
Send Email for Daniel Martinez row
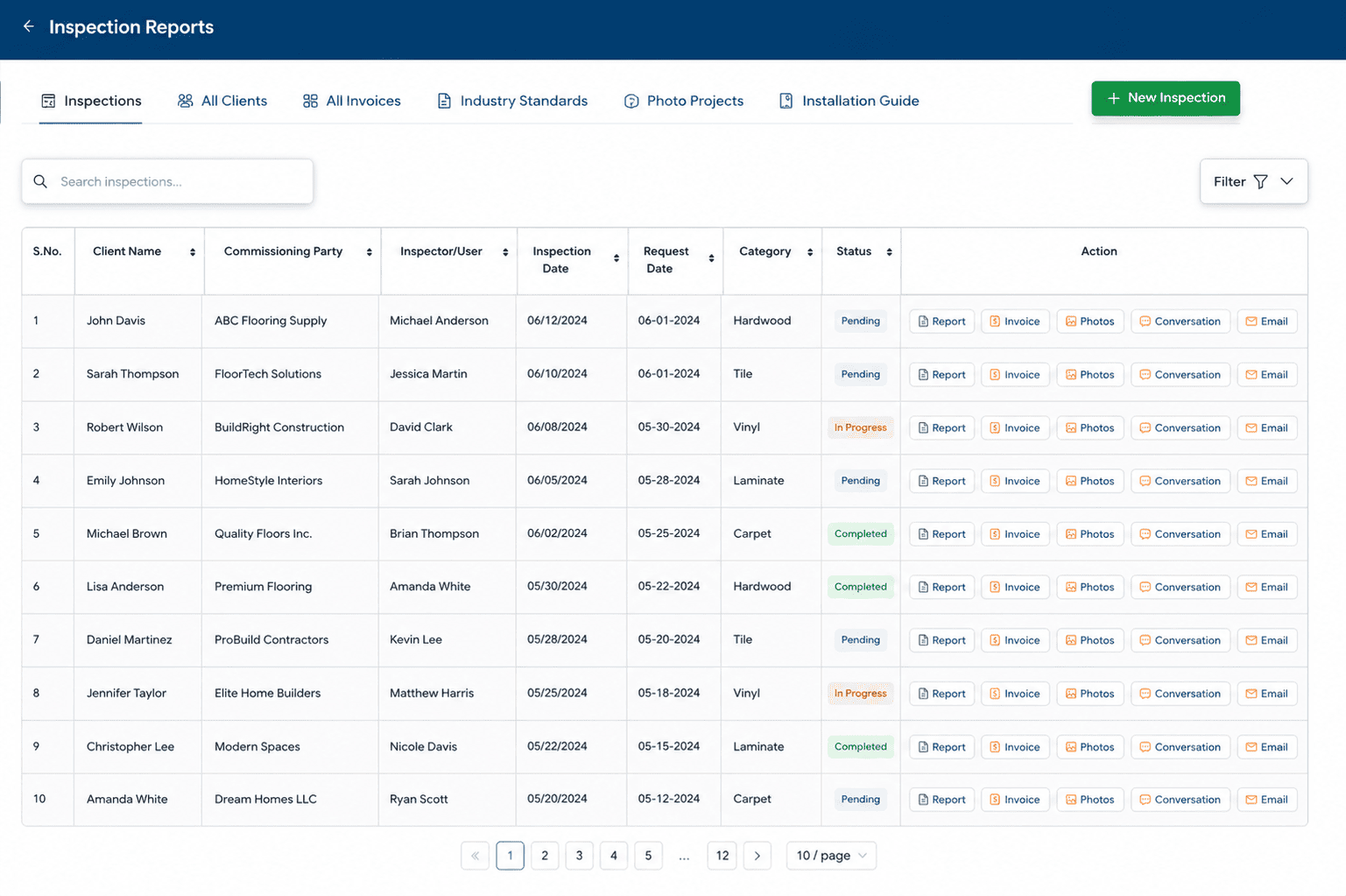click(1267, 640)
